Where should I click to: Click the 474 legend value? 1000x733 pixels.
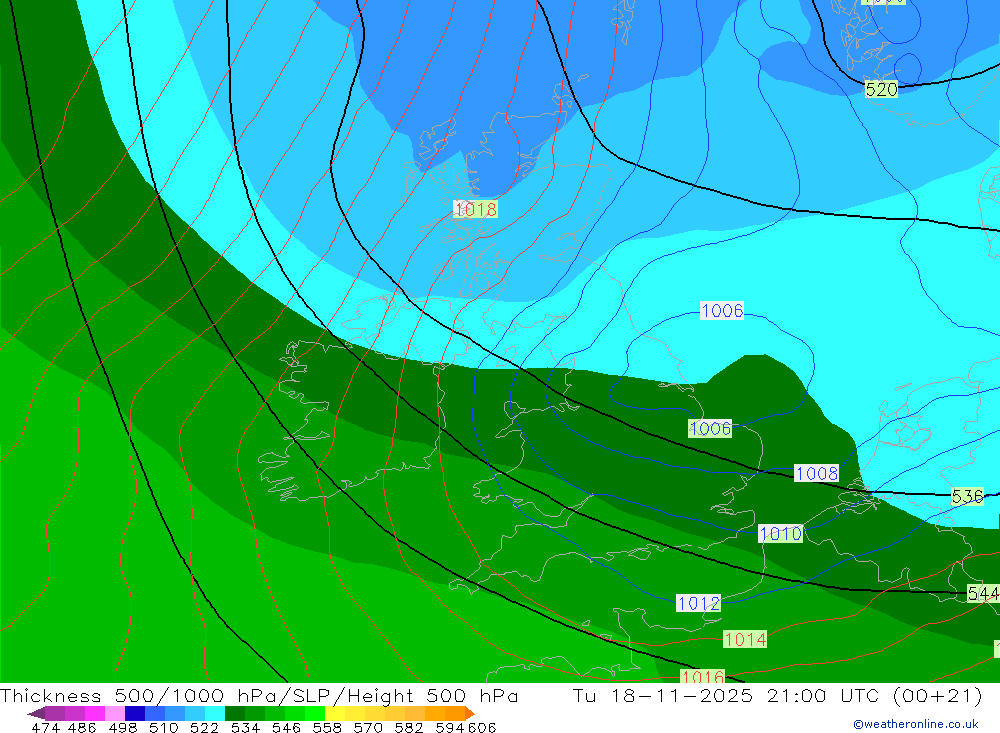[46, 728]
